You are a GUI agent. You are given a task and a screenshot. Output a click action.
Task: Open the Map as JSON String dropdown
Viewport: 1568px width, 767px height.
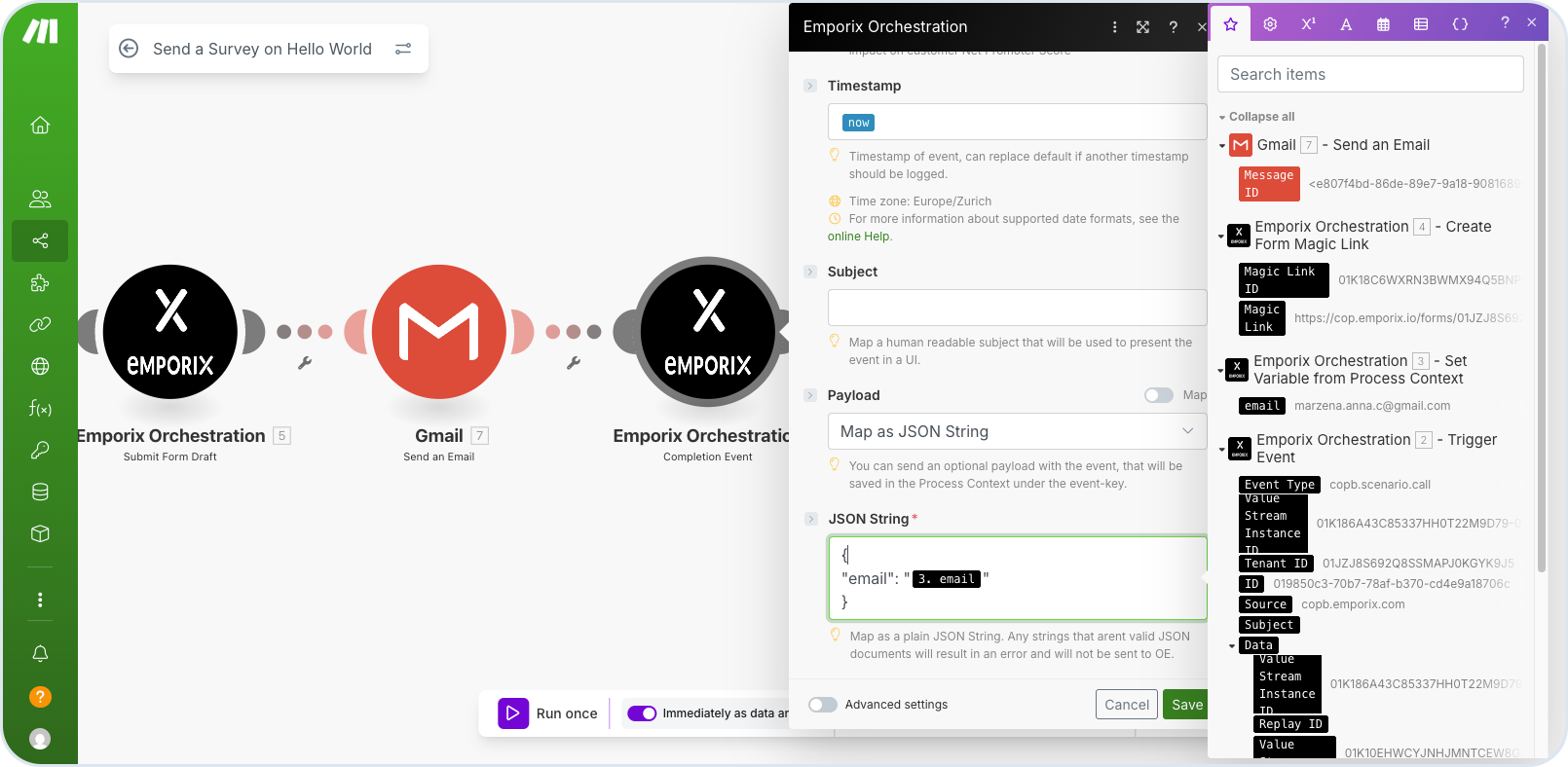pyautogui.click(x=1017, y=431)
